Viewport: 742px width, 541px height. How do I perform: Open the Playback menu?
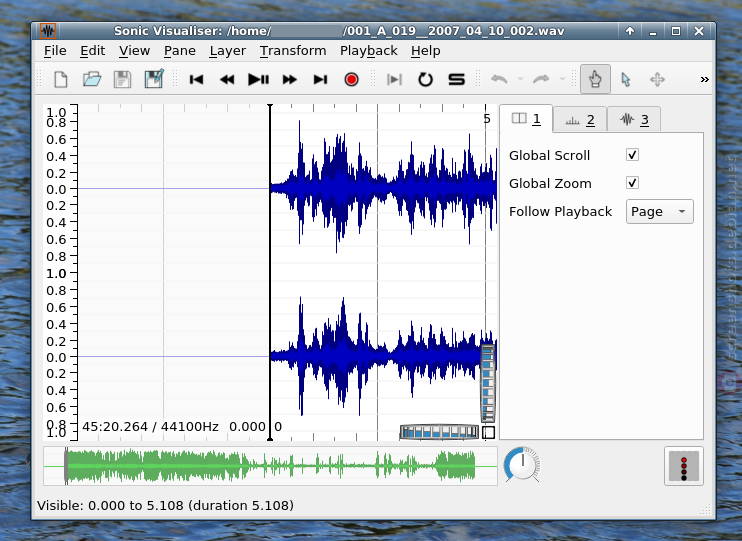[x=369, y=51]
